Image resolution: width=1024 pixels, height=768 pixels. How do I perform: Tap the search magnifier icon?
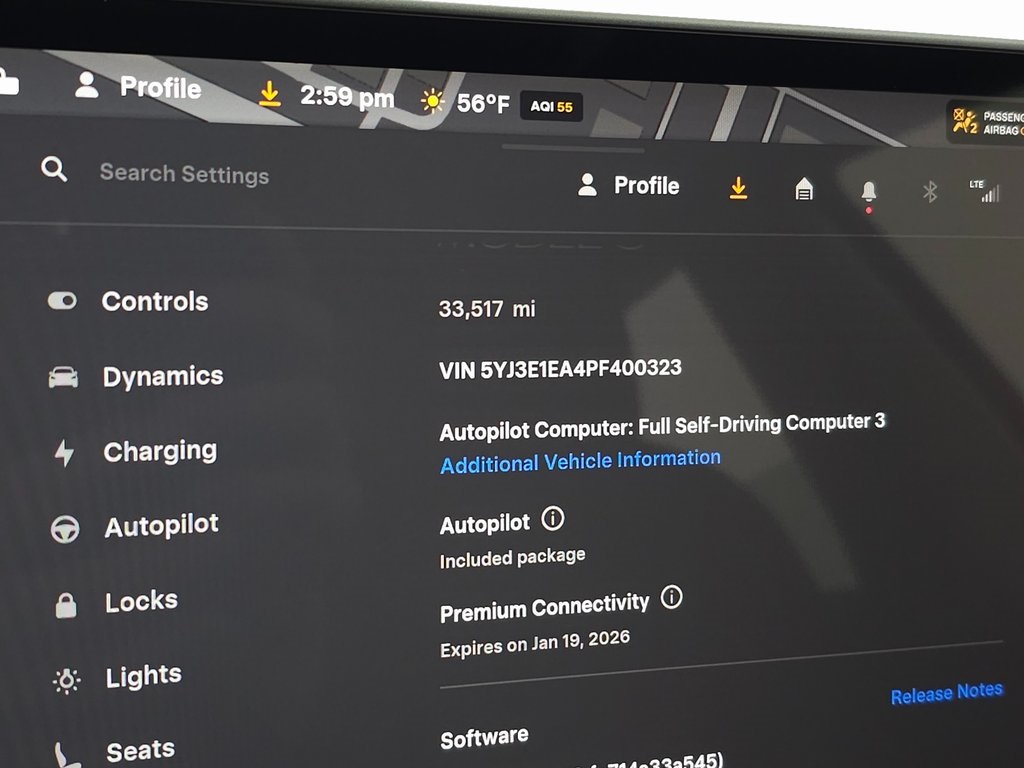coord(54,170)
